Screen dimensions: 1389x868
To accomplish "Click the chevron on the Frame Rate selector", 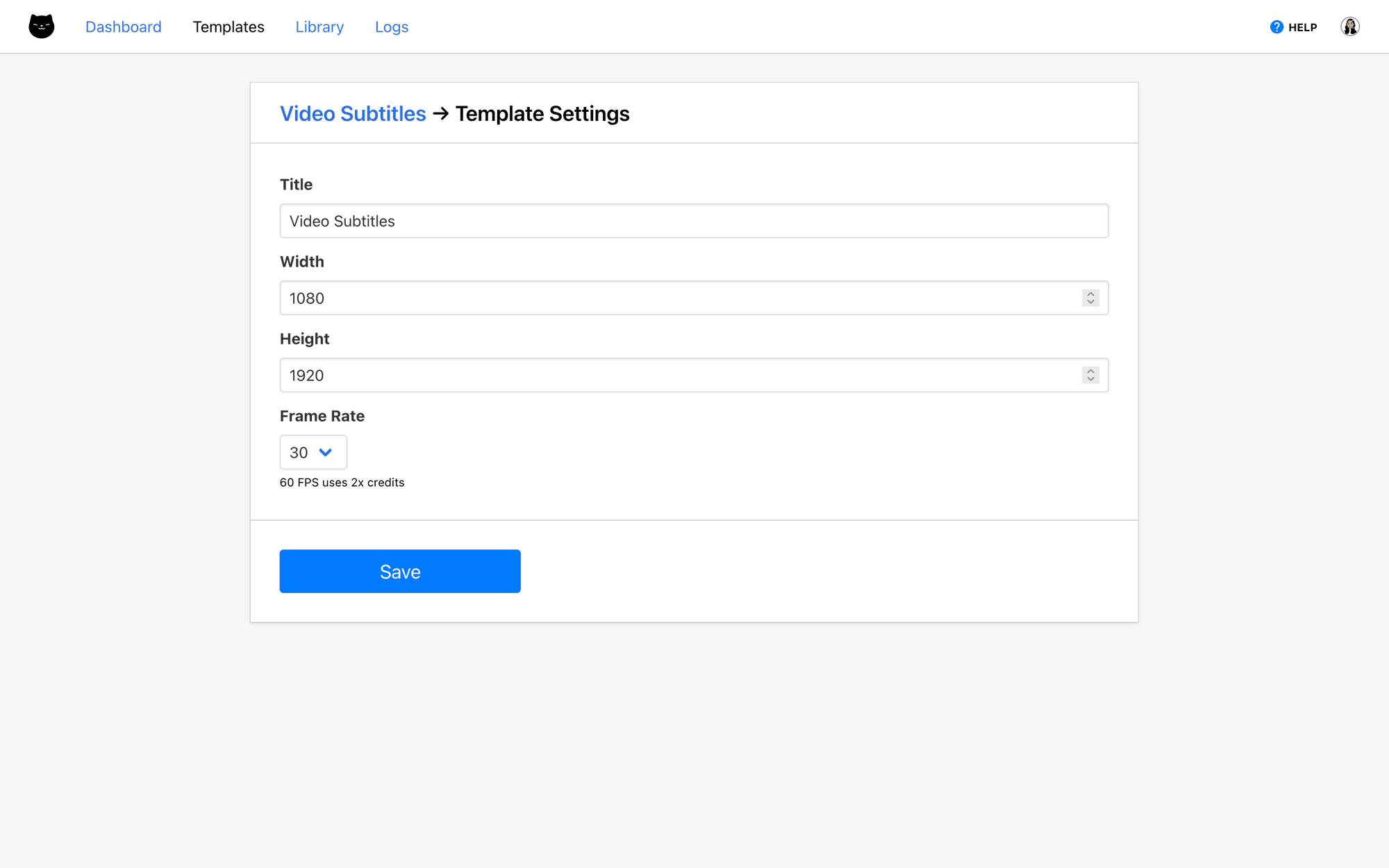I will [324, 452].
